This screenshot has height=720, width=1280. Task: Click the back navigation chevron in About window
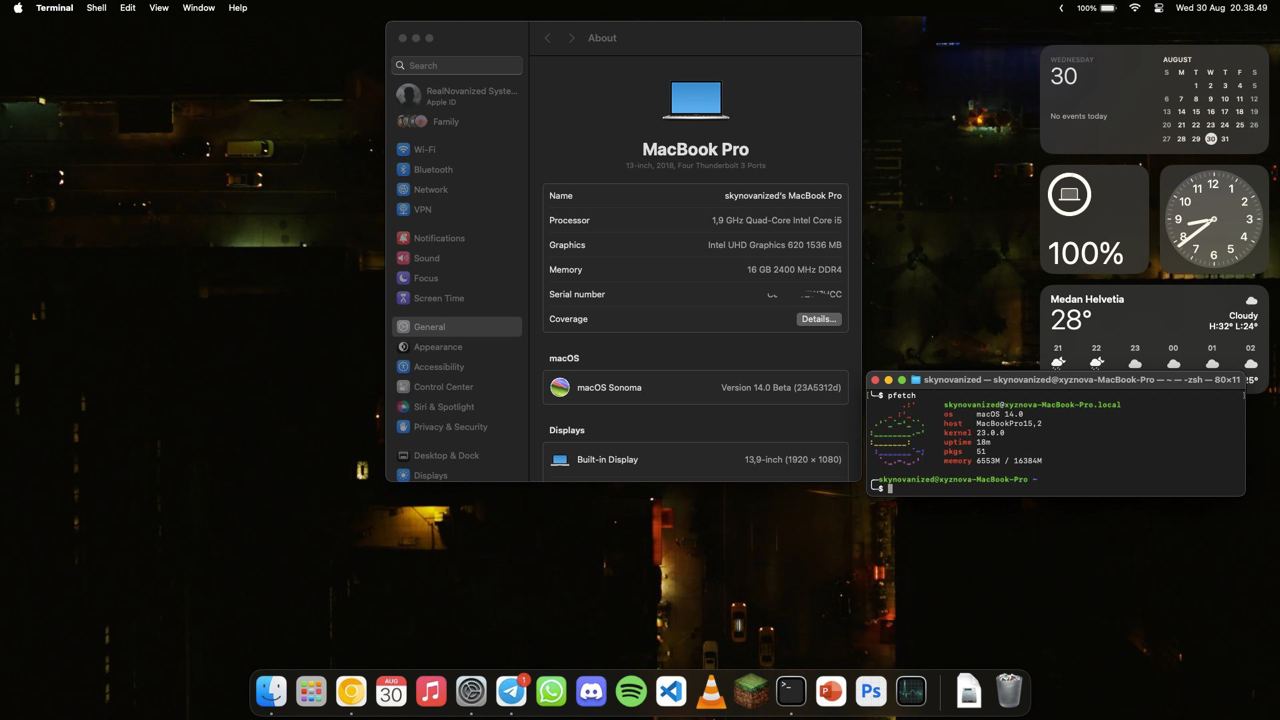click(x=547, y=37)
